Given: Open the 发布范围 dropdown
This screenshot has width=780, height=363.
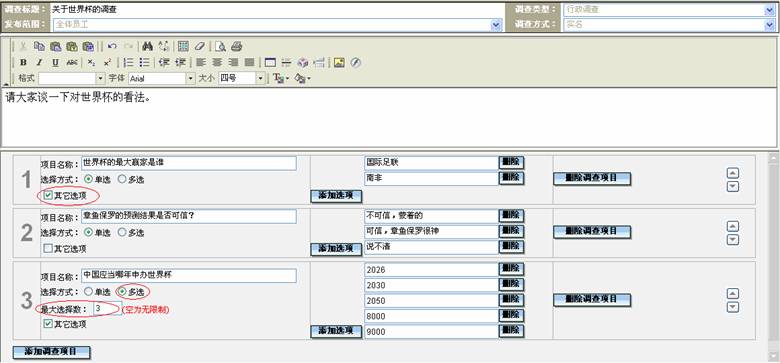Looking at the screenshot, I should point(496,24).
